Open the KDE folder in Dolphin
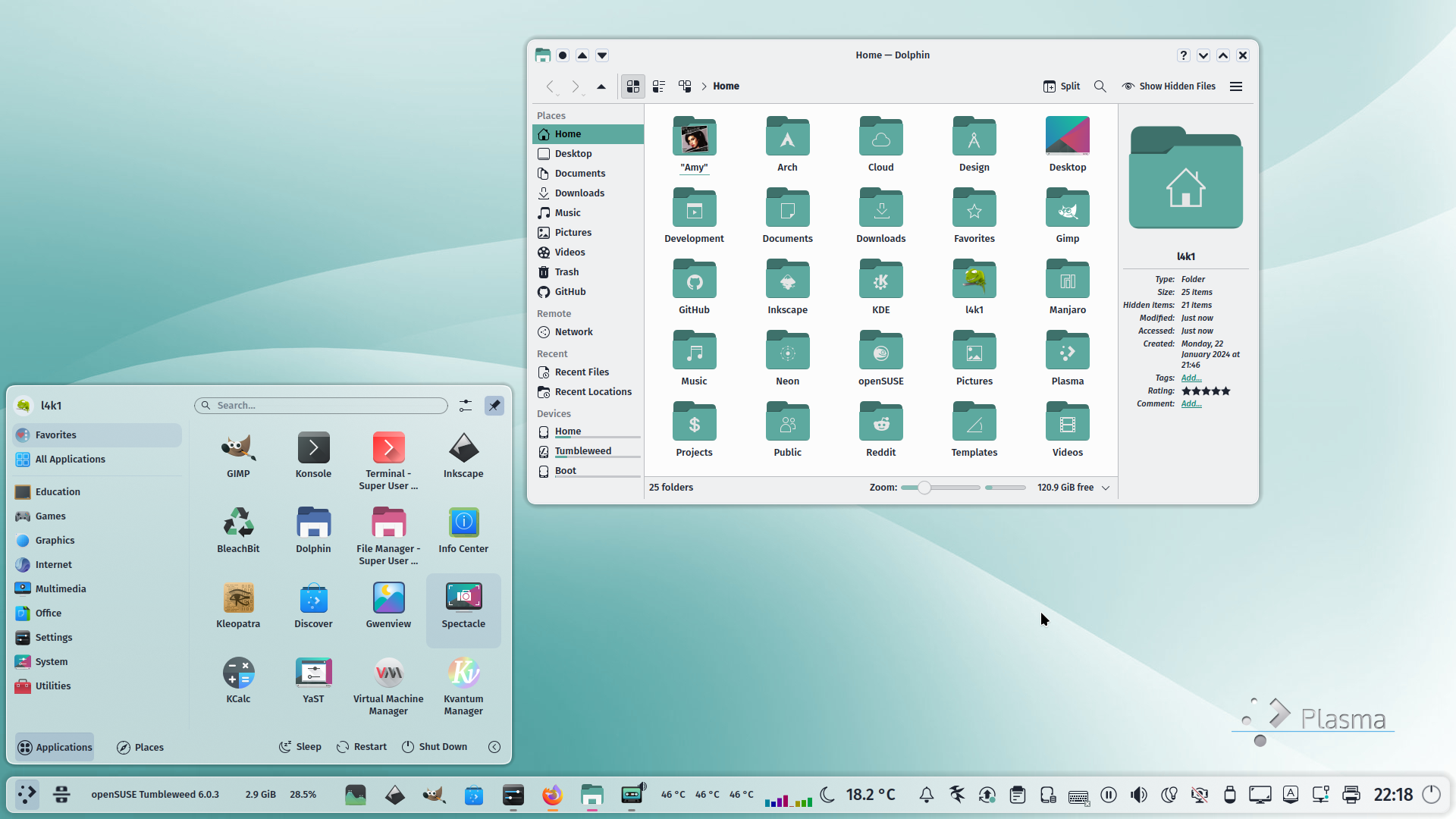This screenshot has height=819, width=1456. [880, 287]
